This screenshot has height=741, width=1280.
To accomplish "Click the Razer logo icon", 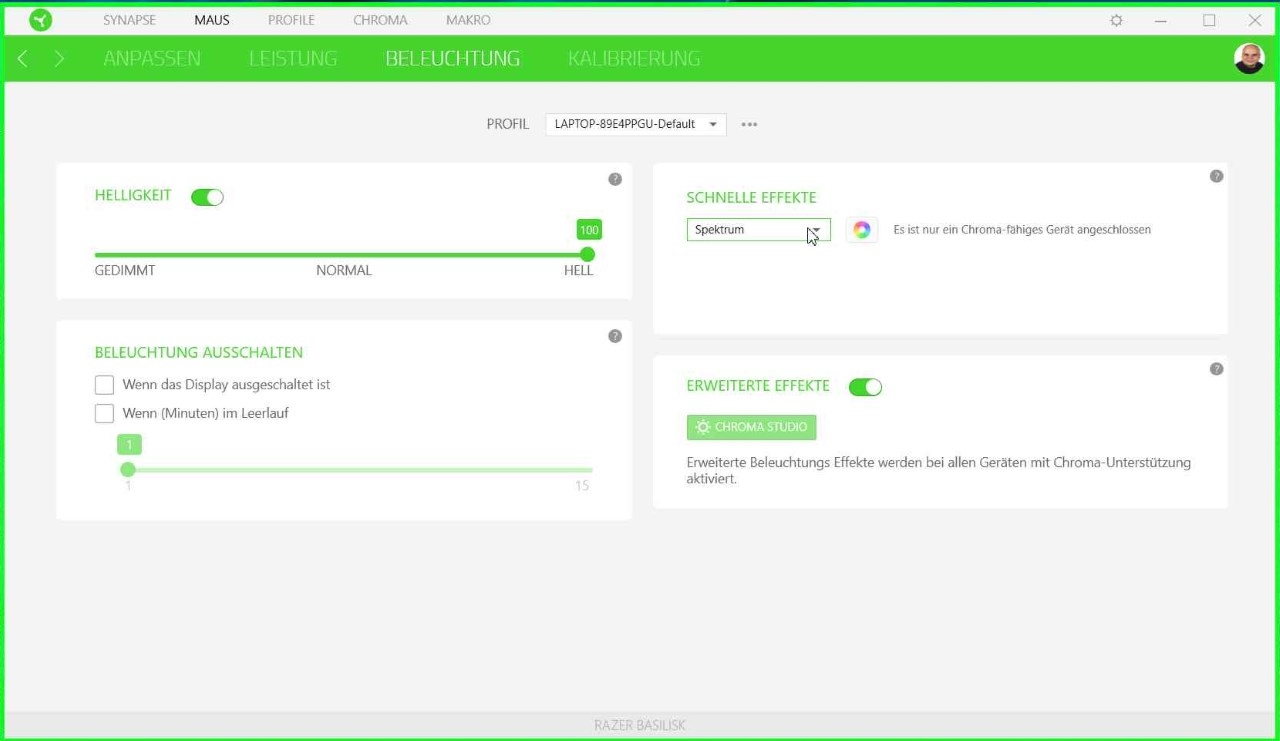I will coord(40,20).
